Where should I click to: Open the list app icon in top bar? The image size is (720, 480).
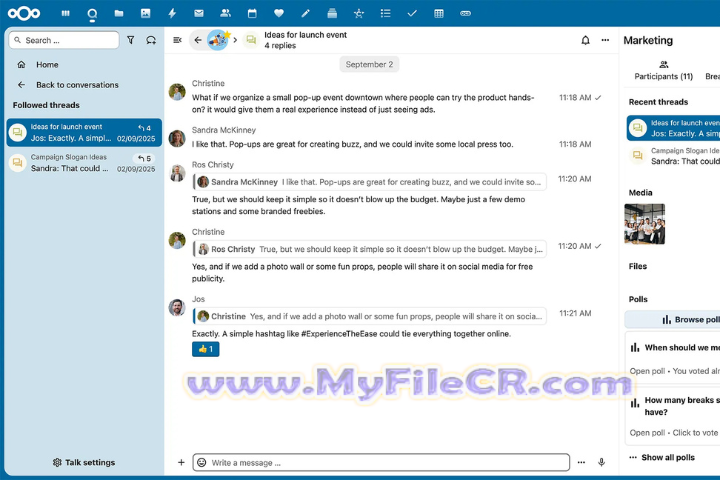tap(385, 13)
